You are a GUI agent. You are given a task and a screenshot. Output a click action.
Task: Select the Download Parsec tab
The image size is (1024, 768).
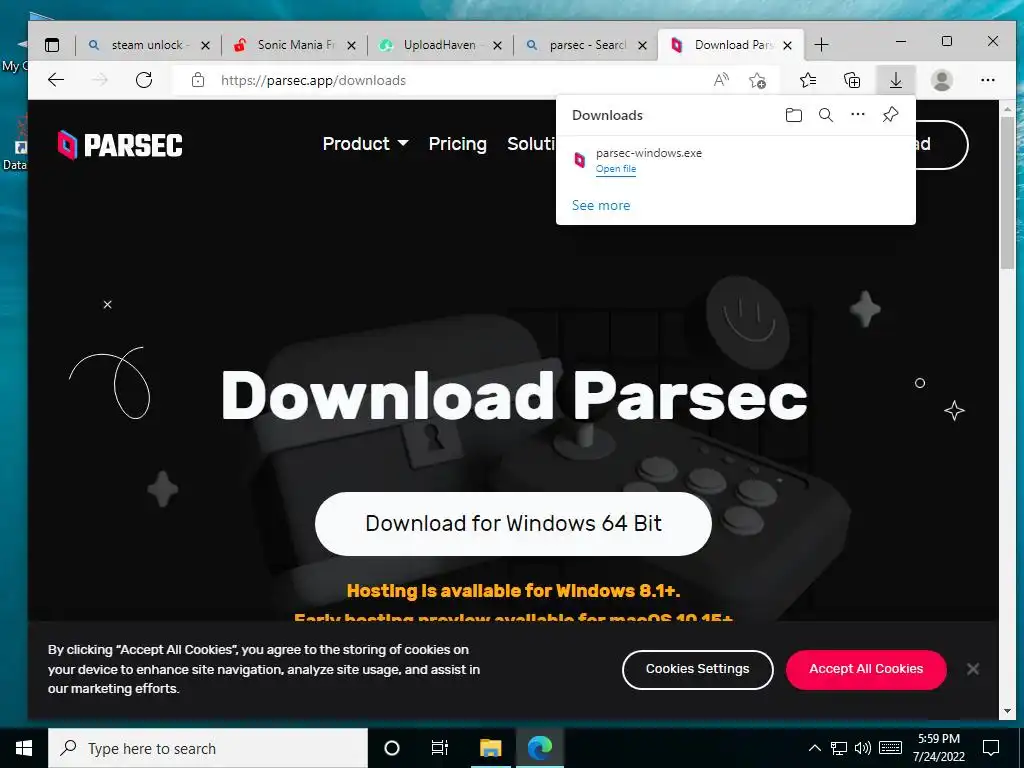tap(731, 45)
